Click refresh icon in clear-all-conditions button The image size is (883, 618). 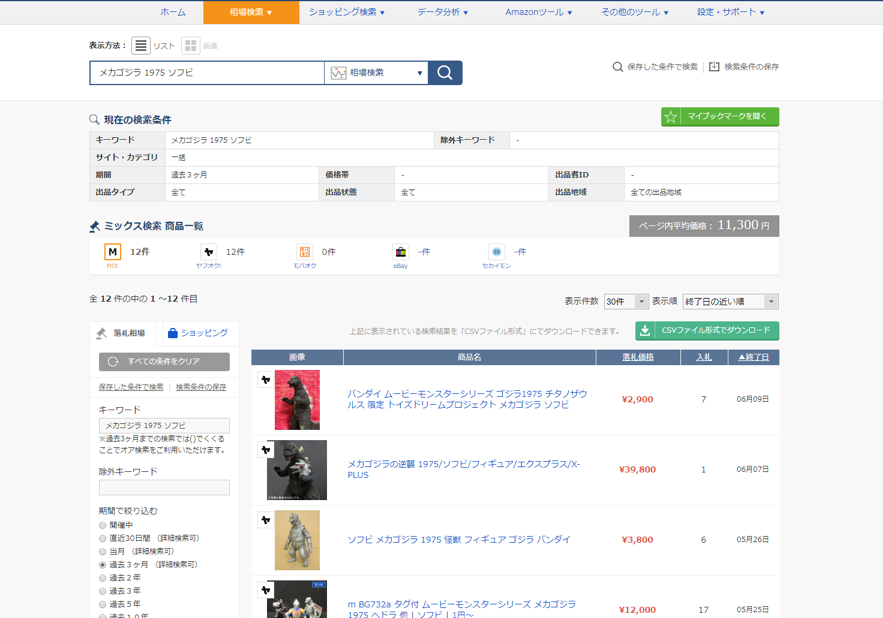point(113,362)
